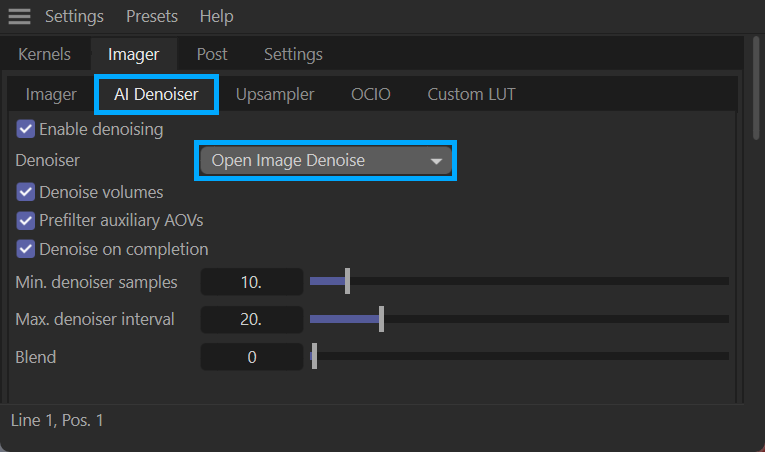
Task: Select the top-level Settings tab
Action: 293,54
